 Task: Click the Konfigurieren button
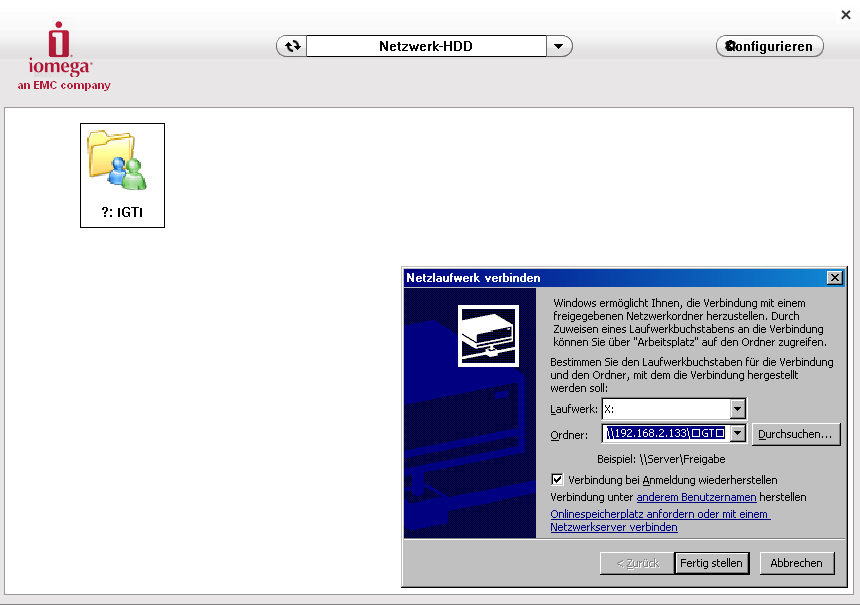coord(770,46)
